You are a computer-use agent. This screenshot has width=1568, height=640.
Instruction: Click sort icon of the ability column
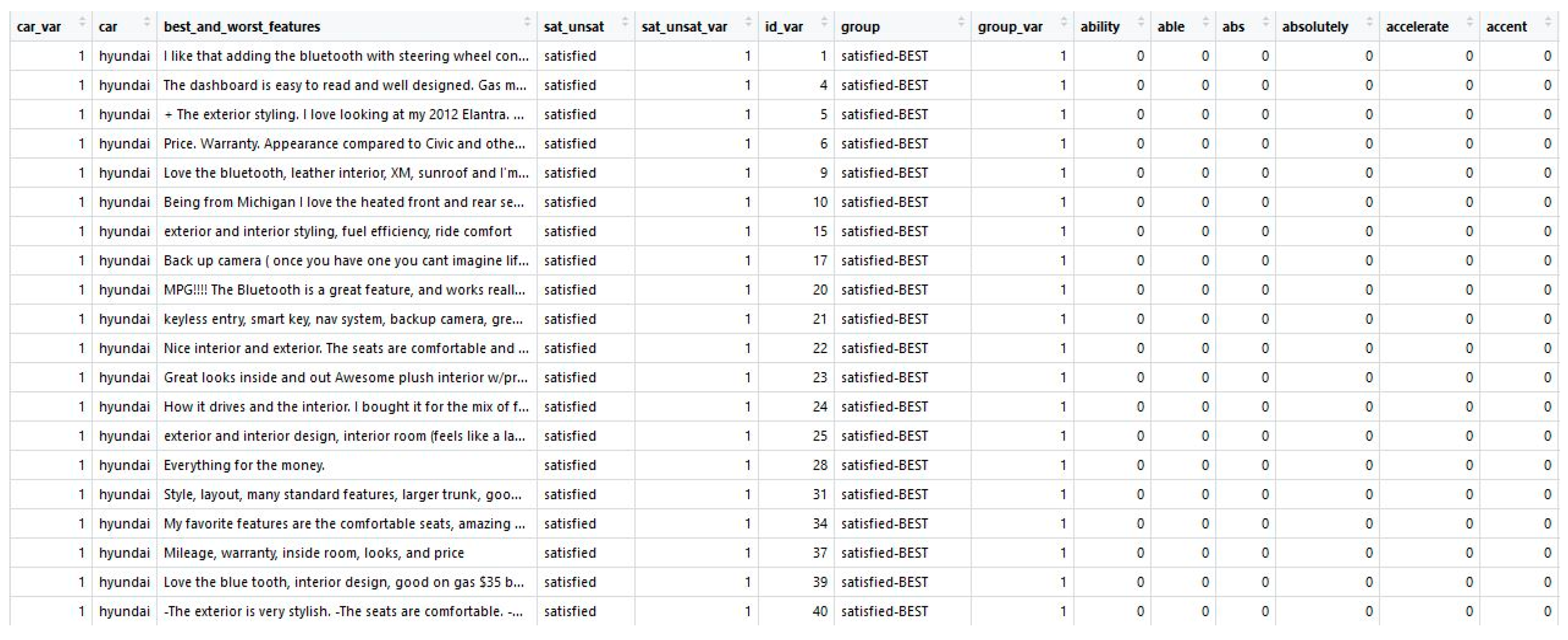(1140, 23)
